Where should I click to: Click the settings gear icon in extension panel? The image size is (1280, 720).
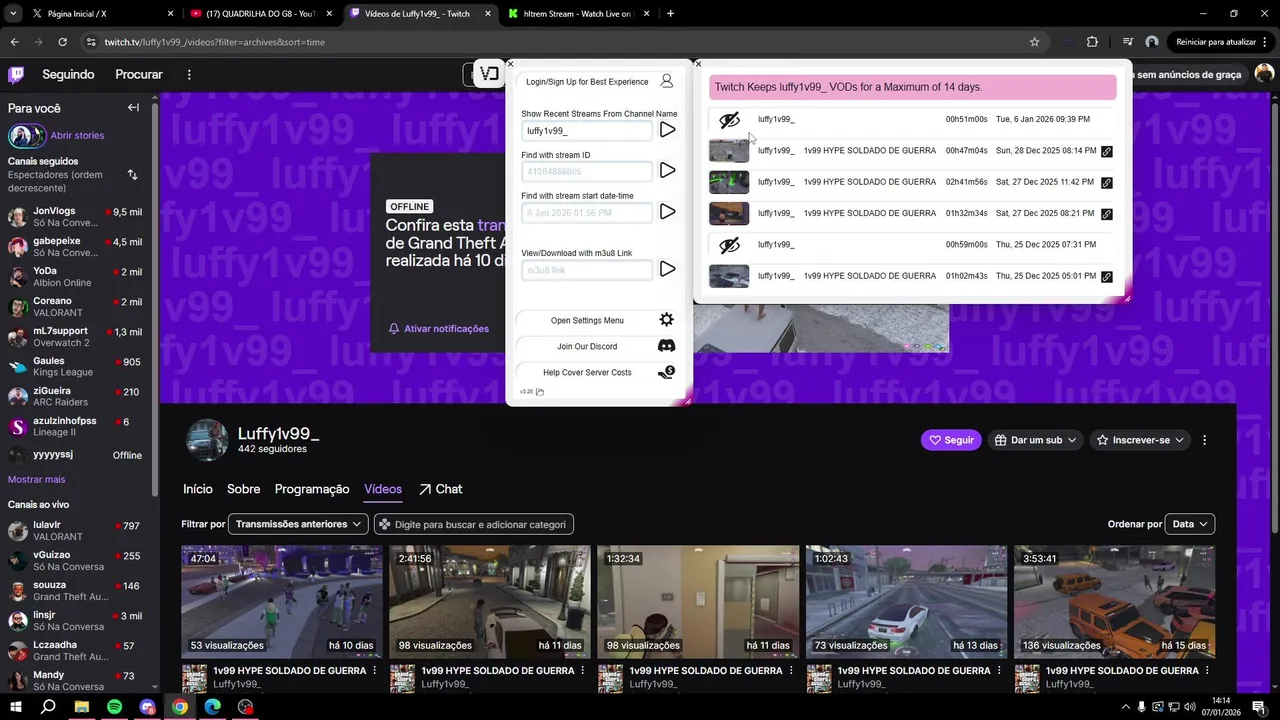[667, 320]
